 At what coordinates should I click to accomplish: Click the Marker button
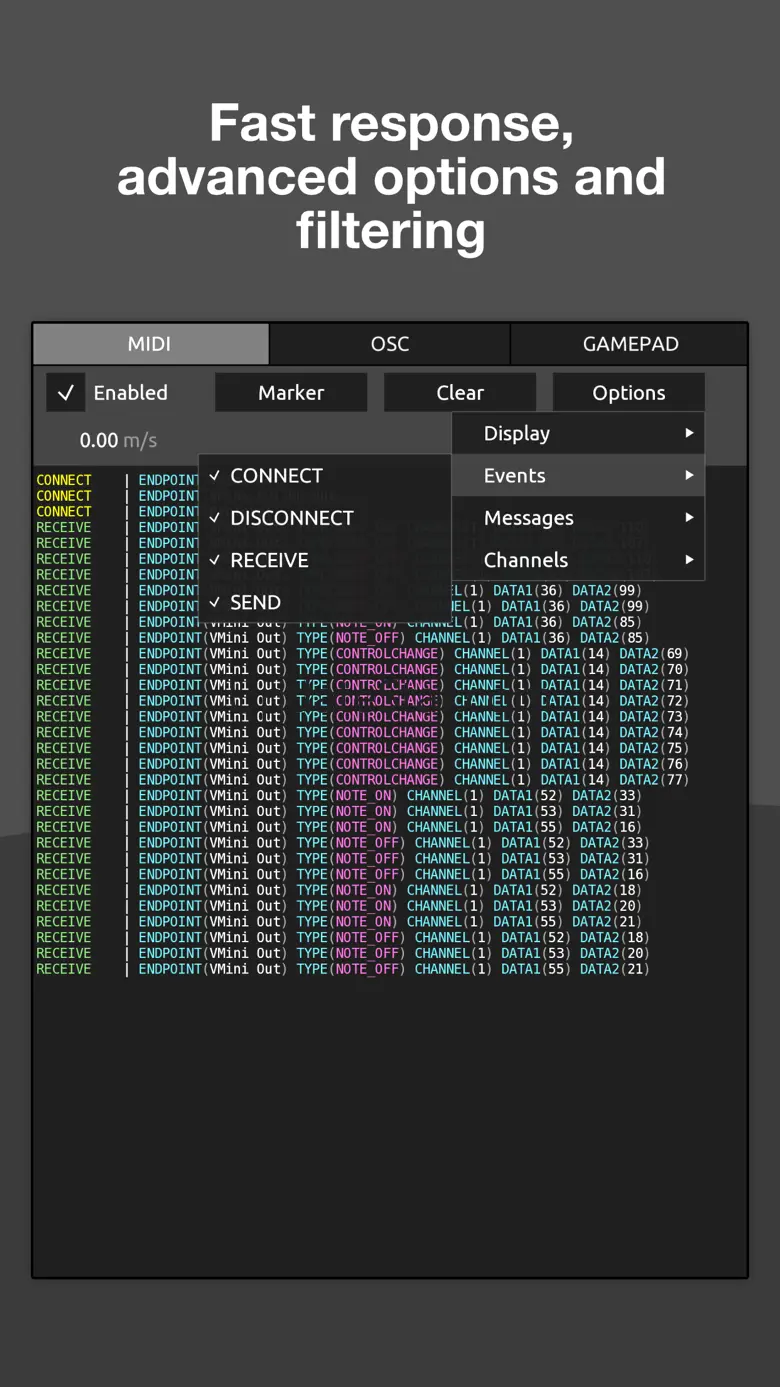[291, 393]
